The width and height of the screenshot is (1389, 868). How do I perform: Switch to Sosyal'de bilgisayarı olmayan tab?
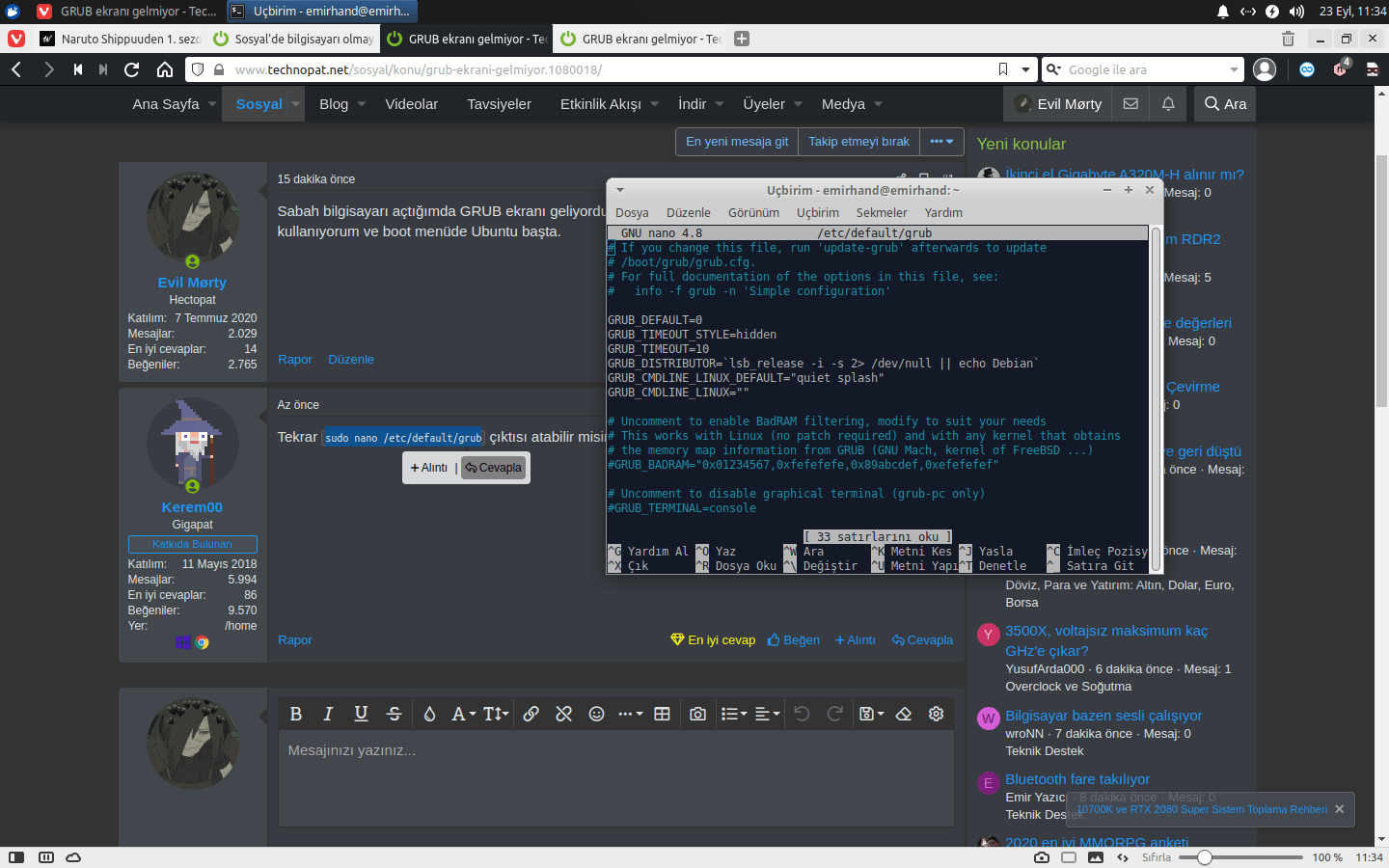pos(293,39)
